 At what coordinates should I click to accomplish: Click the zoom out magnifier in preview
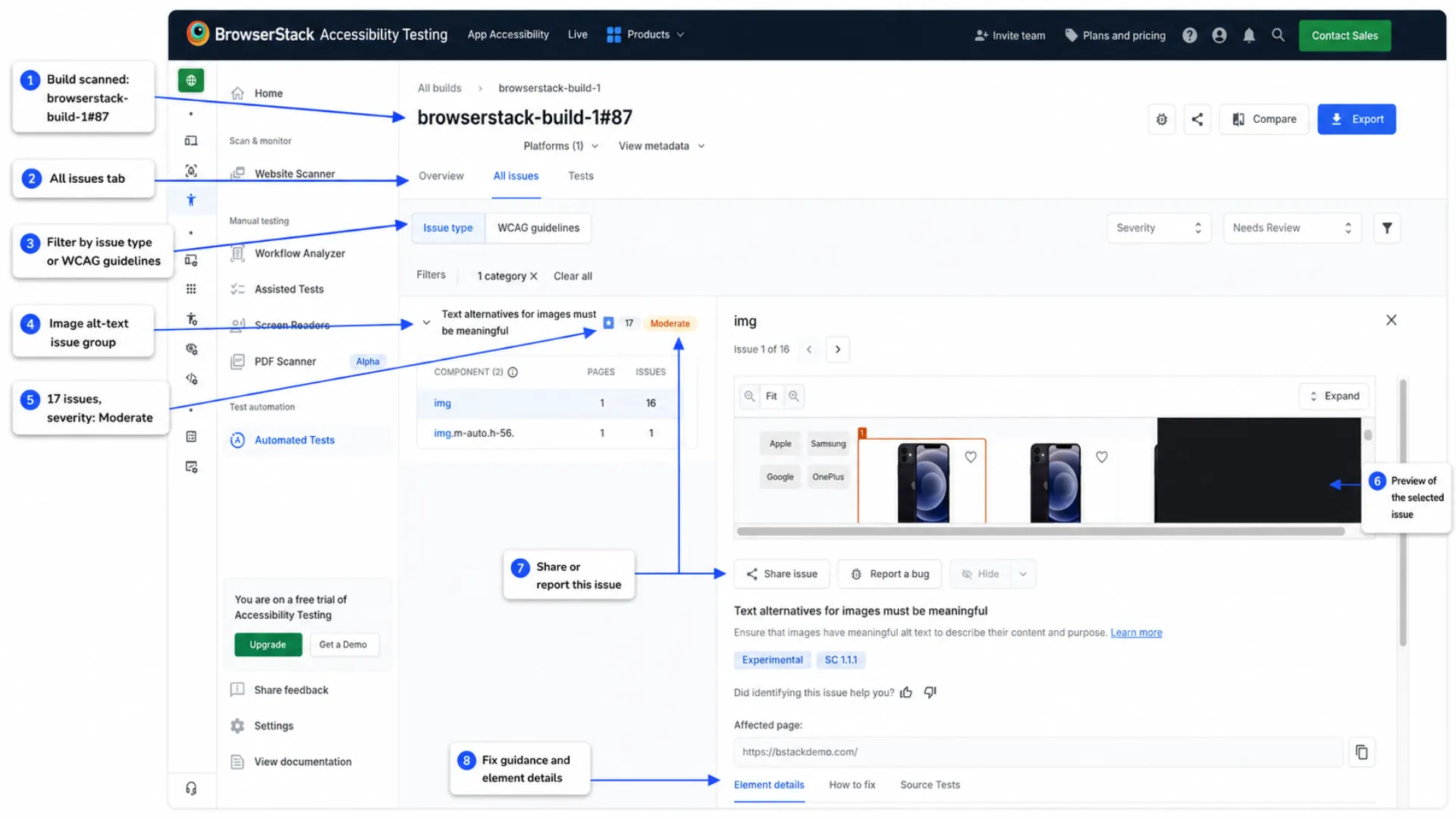[749, 396]
